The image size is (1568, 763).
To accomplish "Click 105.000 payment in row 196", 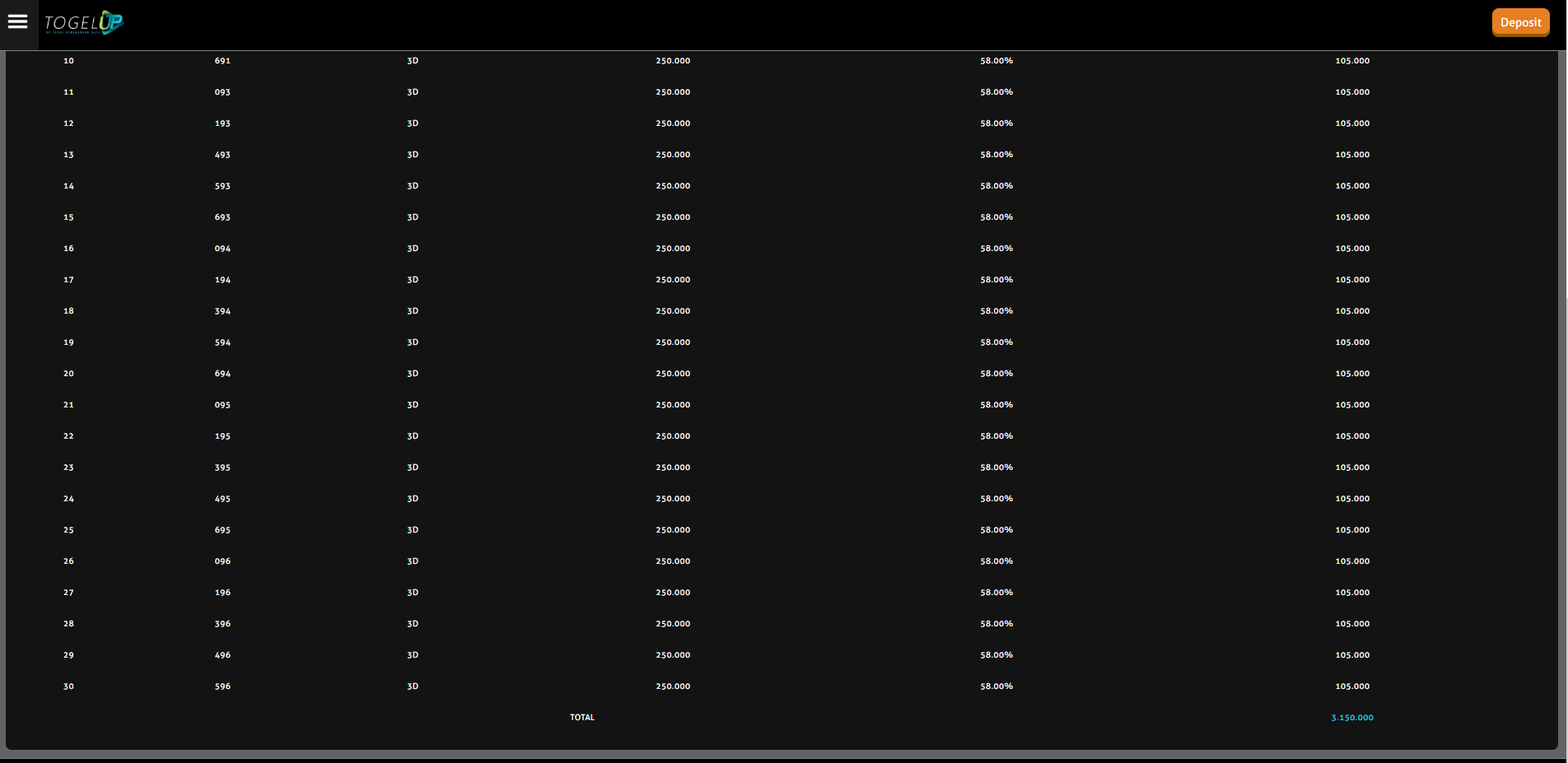I will click(x=1352, y=593).
